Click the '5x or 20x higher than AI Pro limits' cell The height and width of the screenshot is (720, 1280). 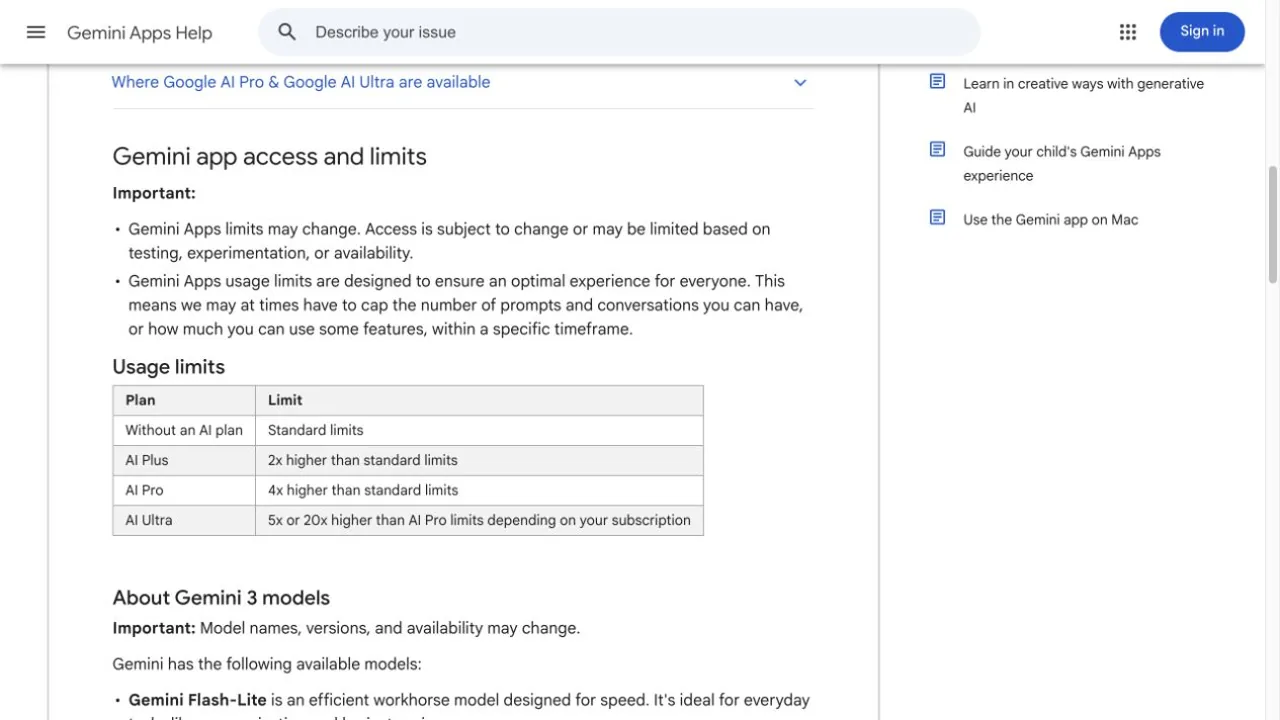479,520
